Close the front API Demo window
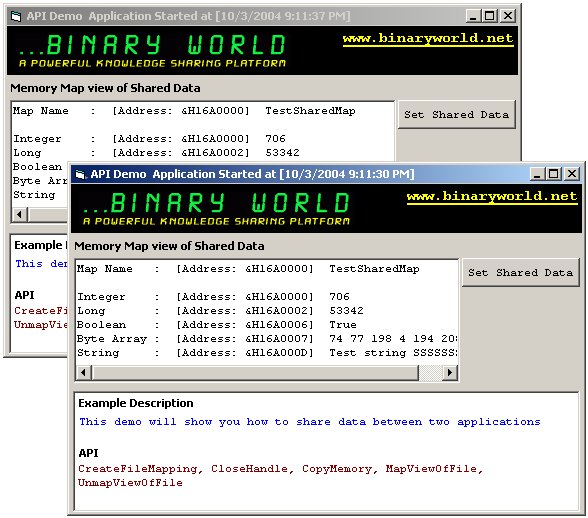Screen dimensions: 588x518 (x=572, y=174)
